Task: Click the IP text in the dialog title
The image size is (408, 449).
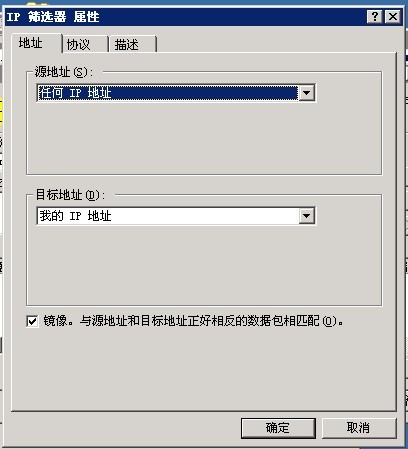Action: (13, 17)
